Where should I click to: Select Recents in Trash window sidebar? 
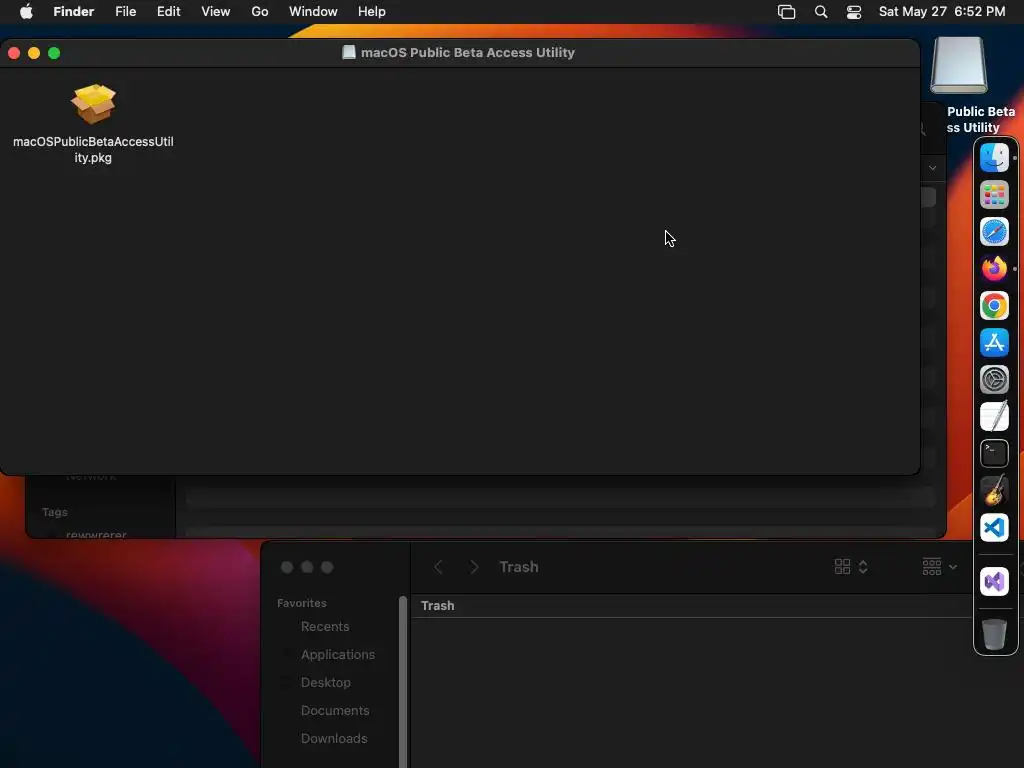click(x=325, y=626)
